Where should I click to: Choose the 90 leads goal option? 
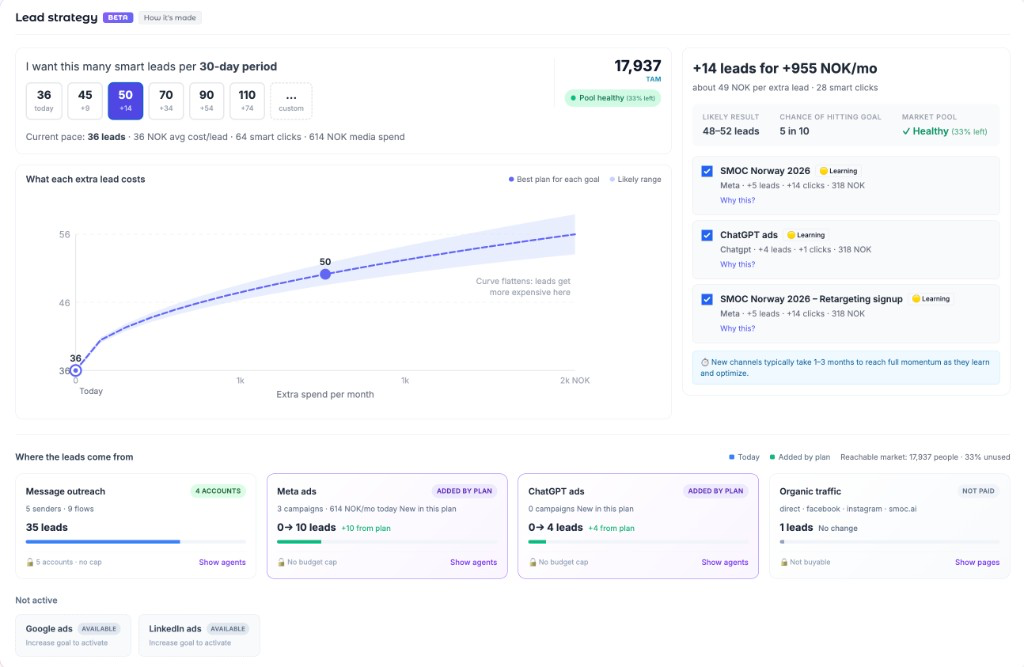click(206, 101)
